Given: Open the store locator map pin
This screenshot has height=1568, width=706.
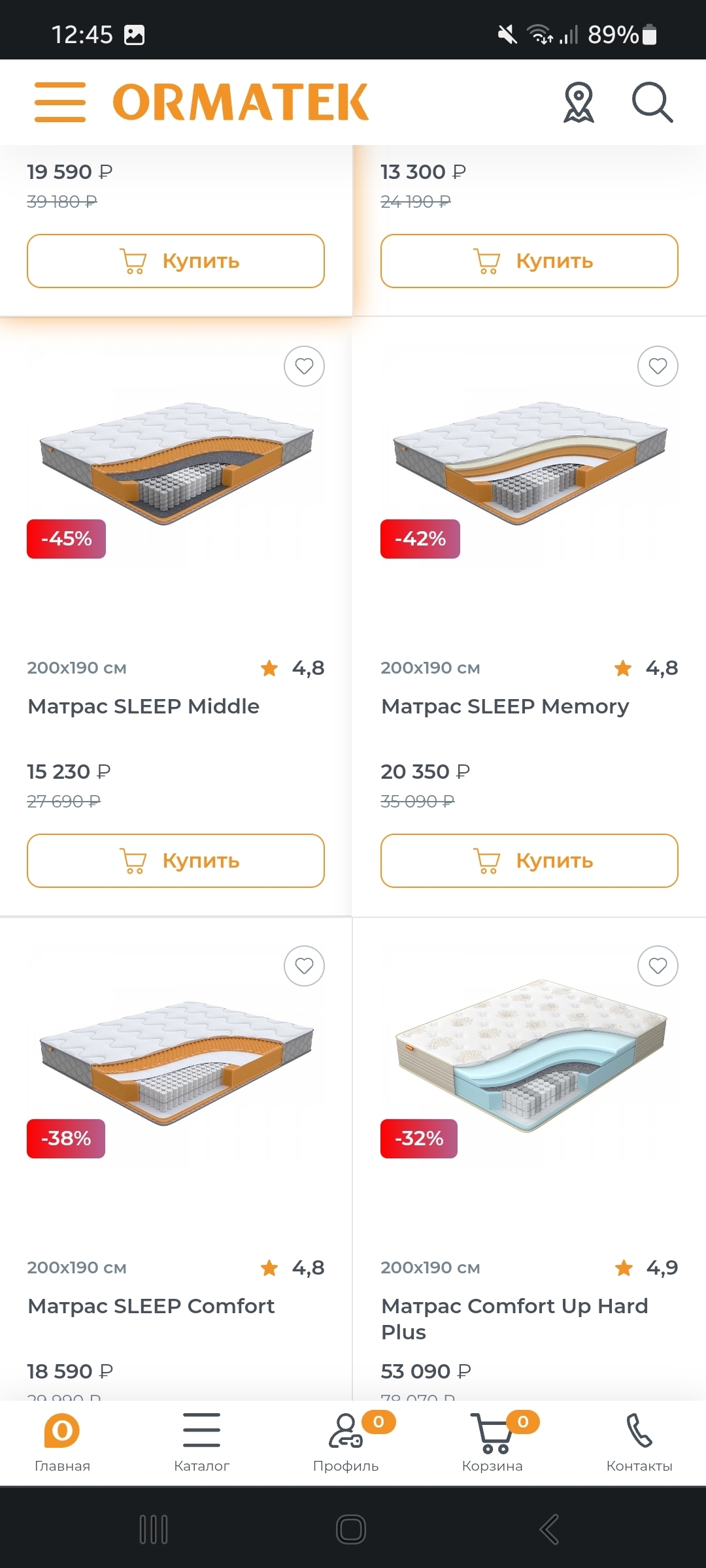Looking at the screenshot, I should 579,103.
